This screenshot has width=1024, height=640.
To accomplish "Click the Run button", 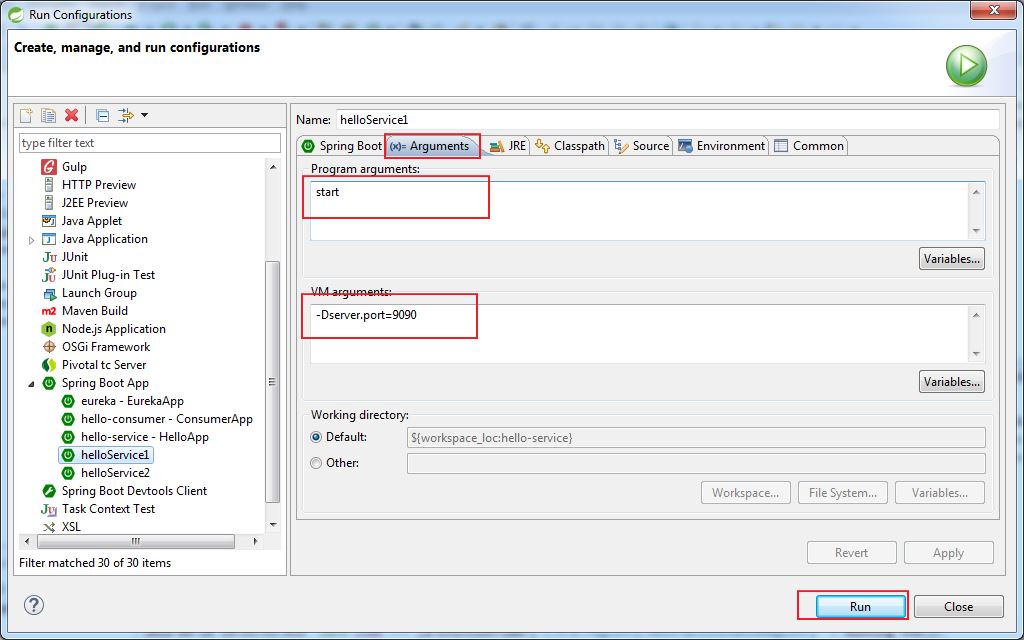I will [x=860, y=607].
